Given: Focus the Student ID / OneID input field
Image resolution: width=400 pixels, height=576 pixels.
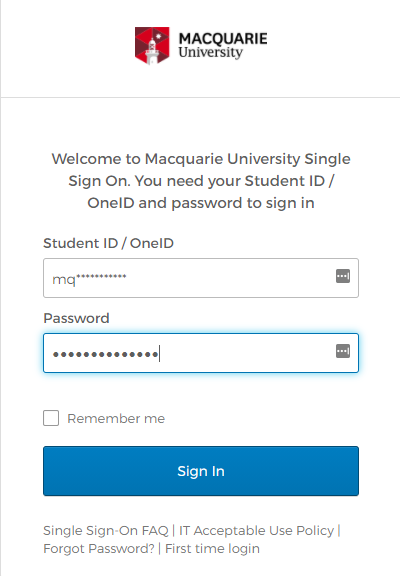Looking at the screenshot, I should [201, 278].
